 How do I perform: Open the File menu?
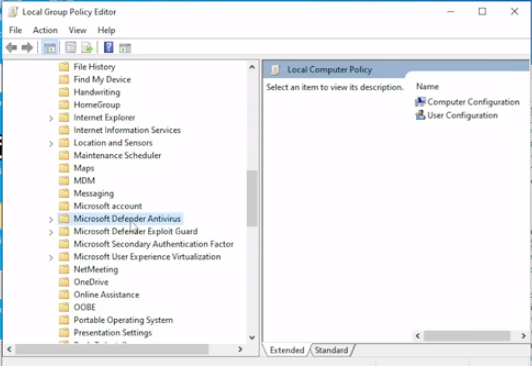(15, 30)
